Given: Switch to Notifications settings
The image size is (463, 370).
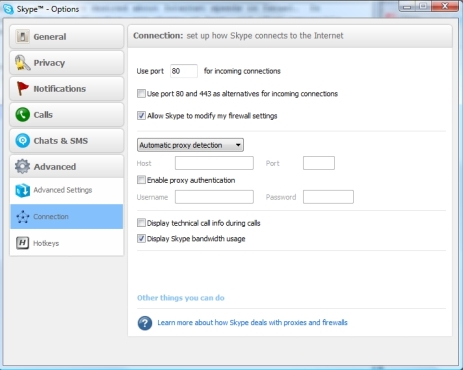Looking at the screenshot, I should click(x=67, y=89).
